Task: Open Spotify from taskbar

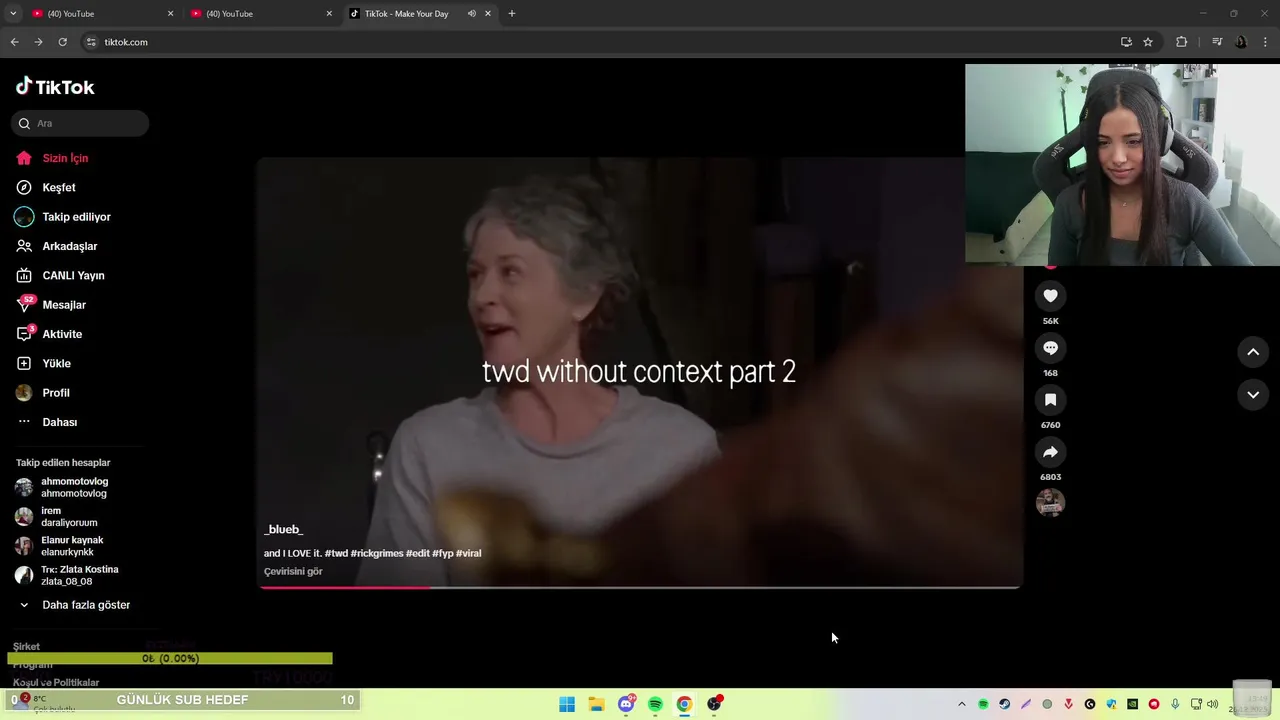Action: click(655, 704)
